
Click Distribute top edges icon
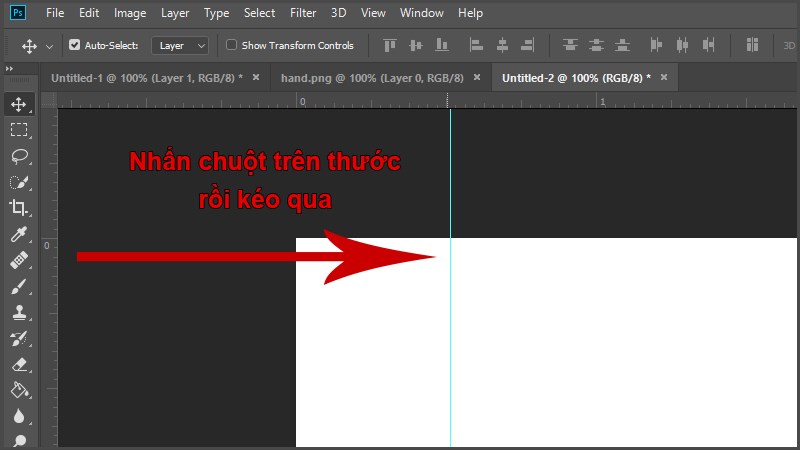[570, 45]
